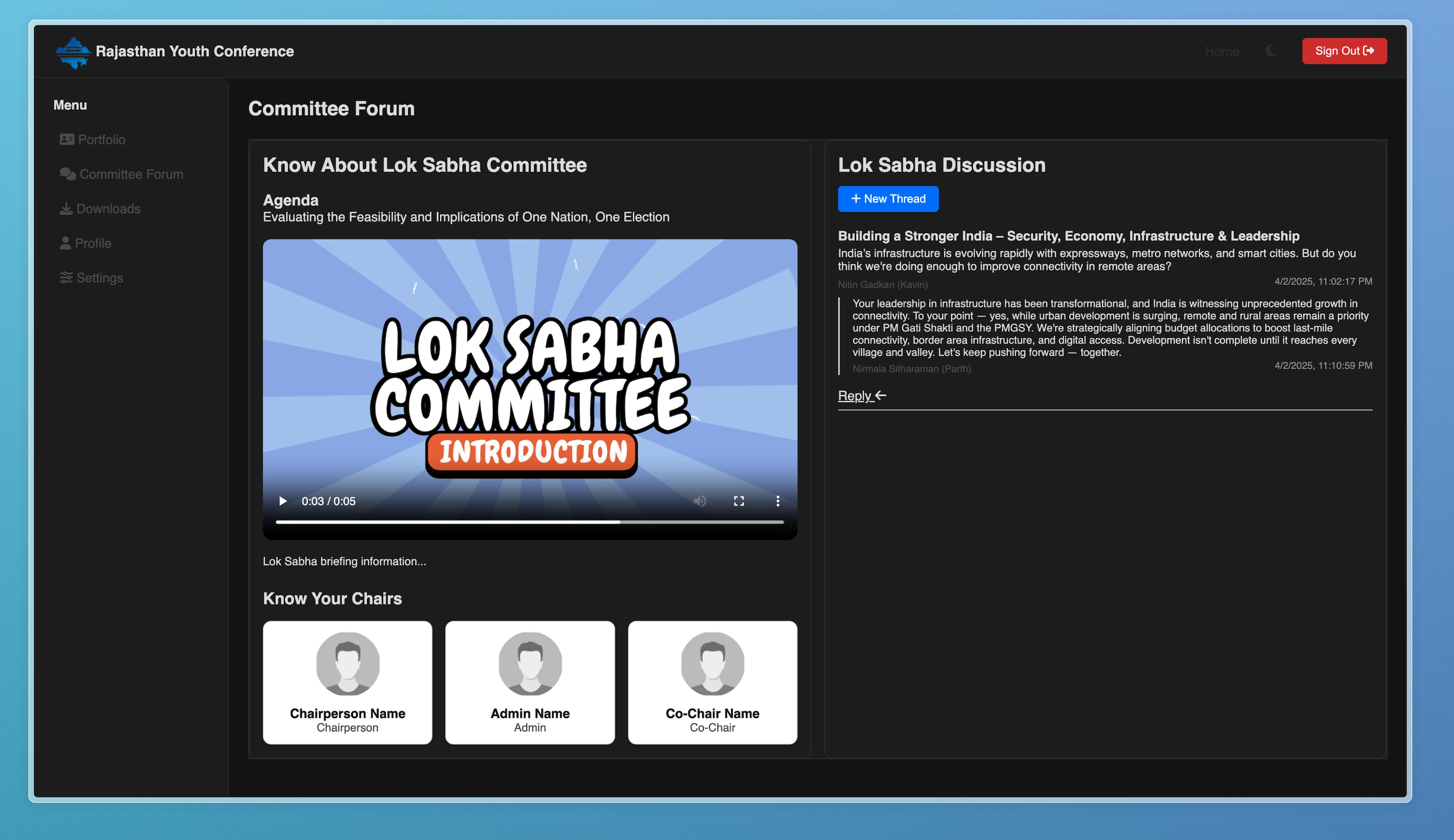Click the Co-Chair Name card avatar

712,664
